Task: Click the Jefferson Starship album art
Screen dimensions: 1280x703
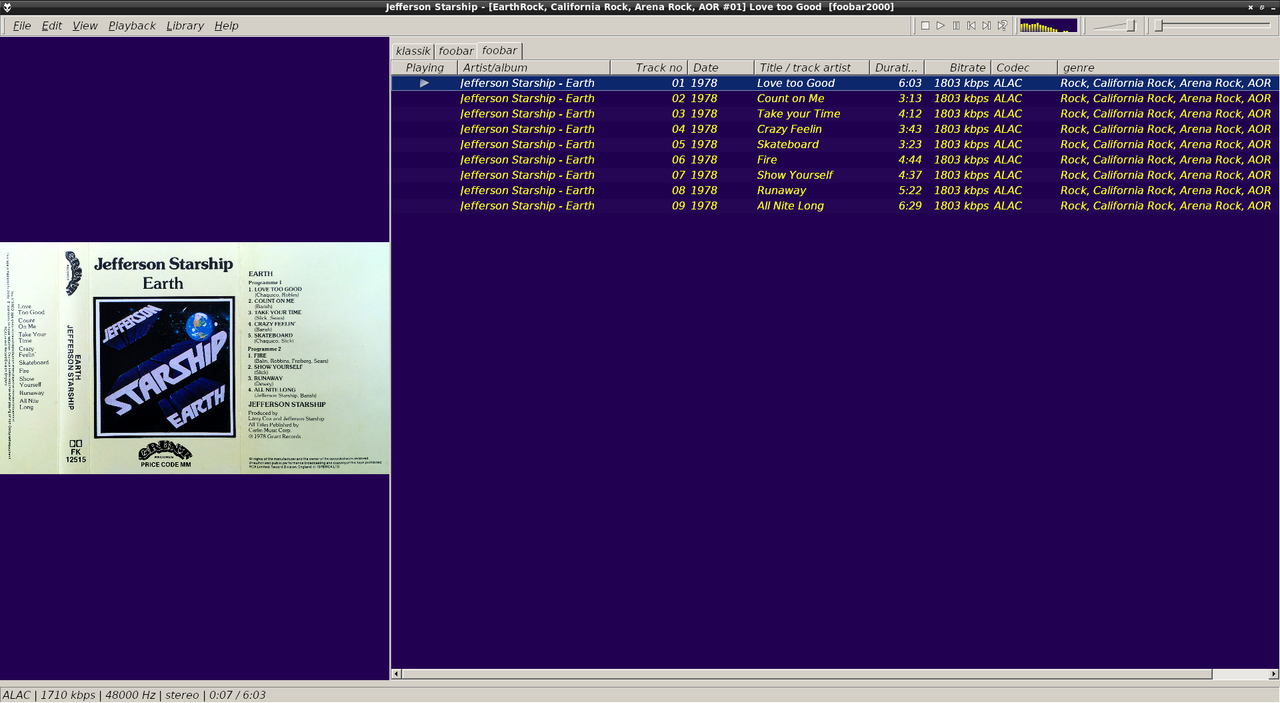Action: [195, 358]
